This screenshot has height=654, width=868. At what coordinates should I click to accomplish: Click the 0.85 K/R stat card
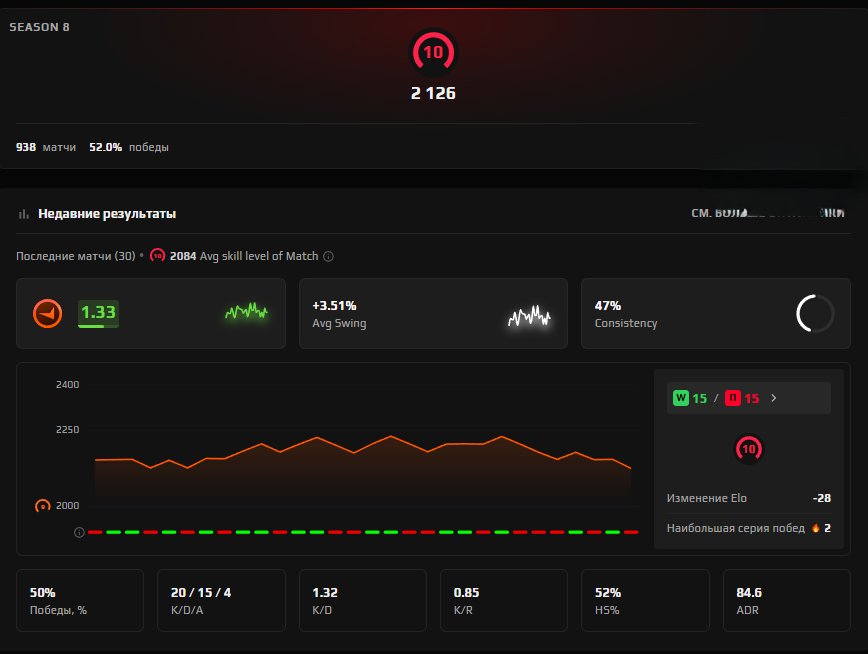504,600
